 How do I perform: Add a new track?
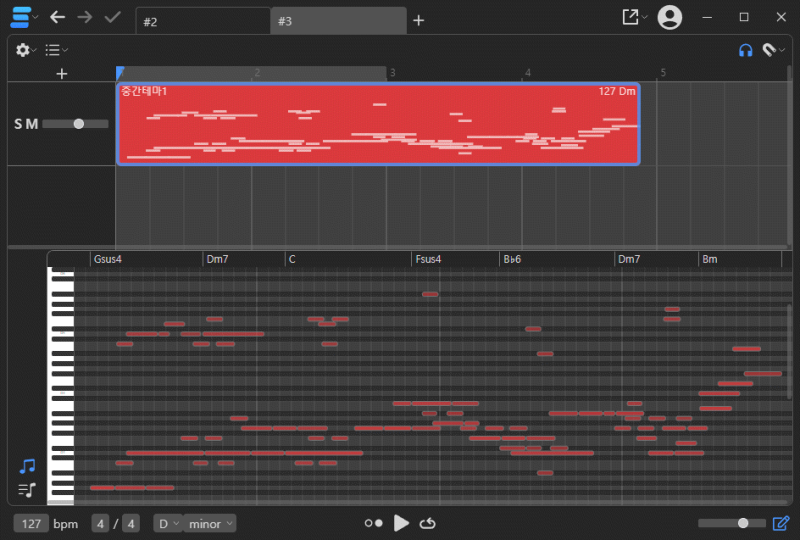click(62, 74)
